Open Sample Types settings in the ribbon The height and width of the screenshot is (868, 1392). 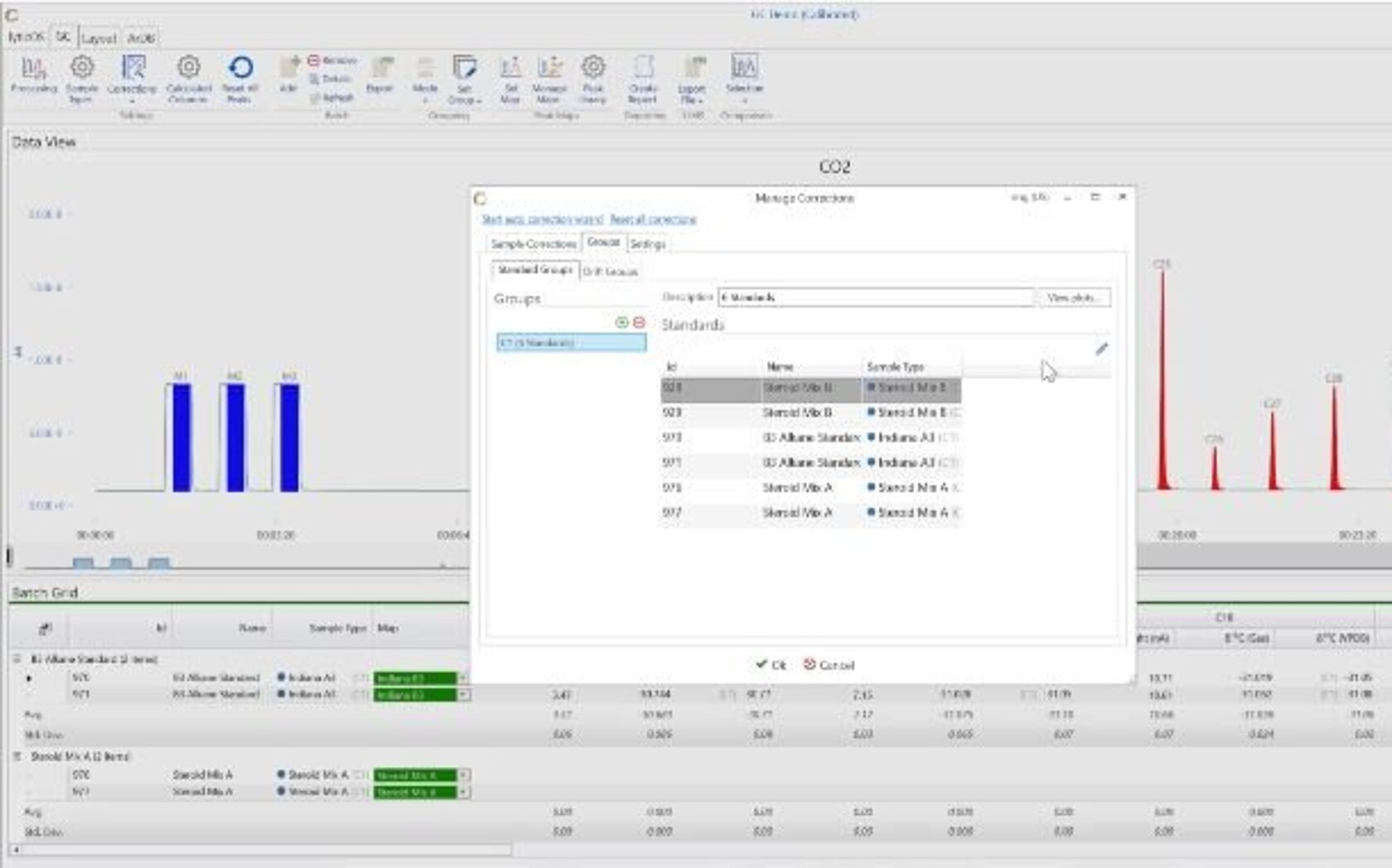coord(81,76)
